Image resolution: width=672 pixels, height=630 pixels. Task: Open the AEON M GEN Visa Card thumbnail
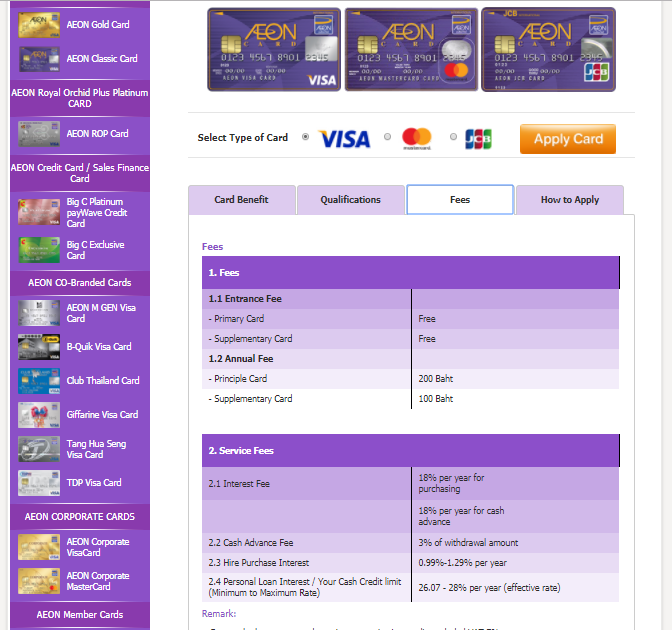tap(39, 313)
